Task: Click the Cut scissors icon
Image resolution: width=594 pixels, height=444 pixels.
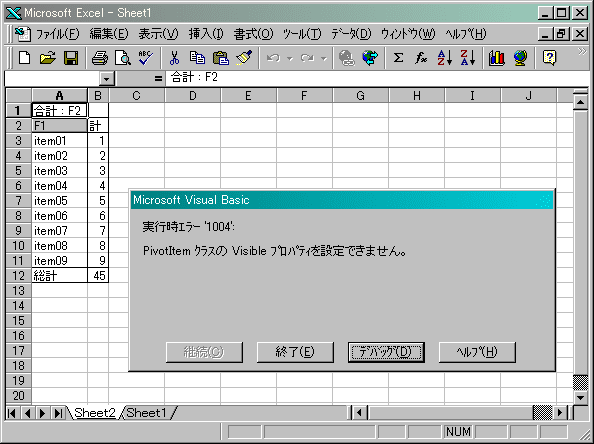Action: 174,58
